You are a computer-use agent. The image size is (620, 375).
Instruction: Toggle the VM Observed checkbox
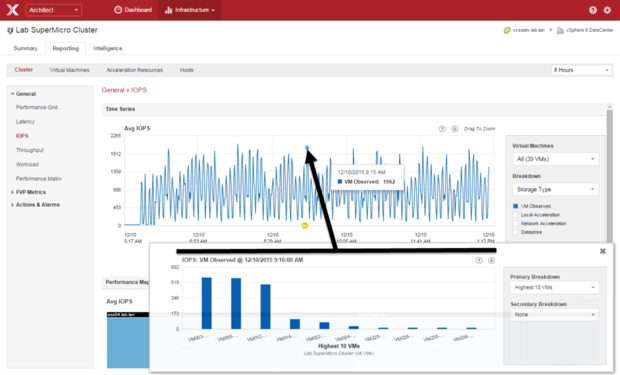516,206
